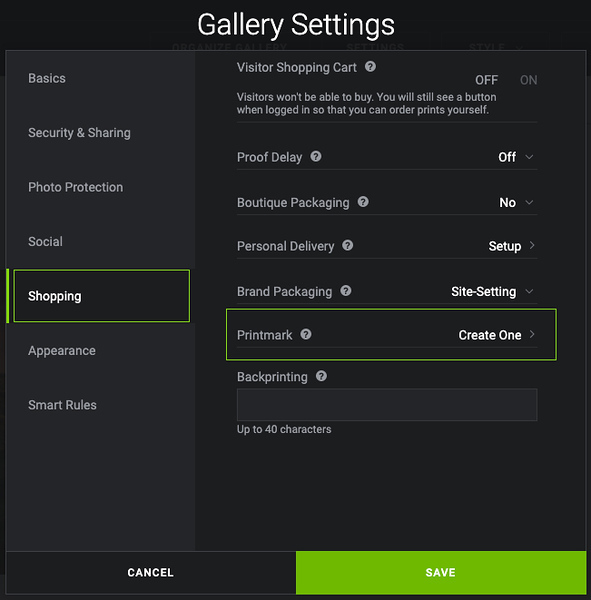Expand Brand Packaging Site-Setting dropdown
This screenshot has width=591, height=600.
492,292
